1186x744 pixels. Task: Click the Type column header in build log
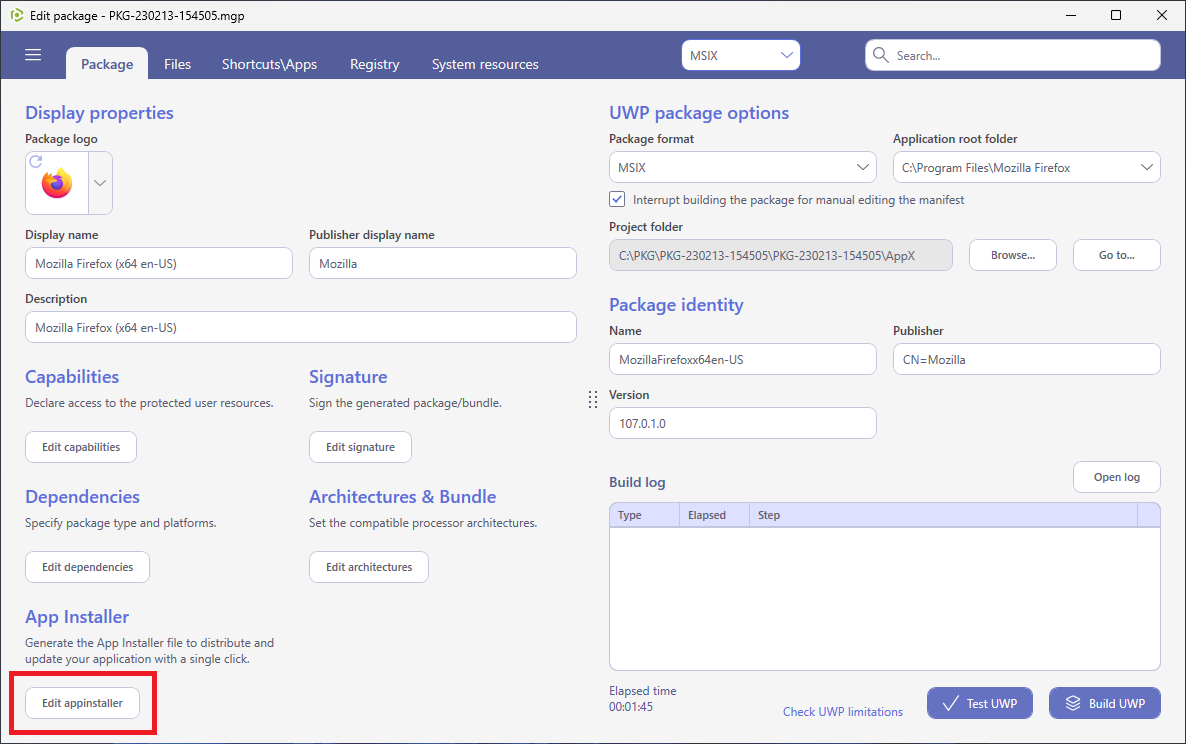[x=644, y=515]
